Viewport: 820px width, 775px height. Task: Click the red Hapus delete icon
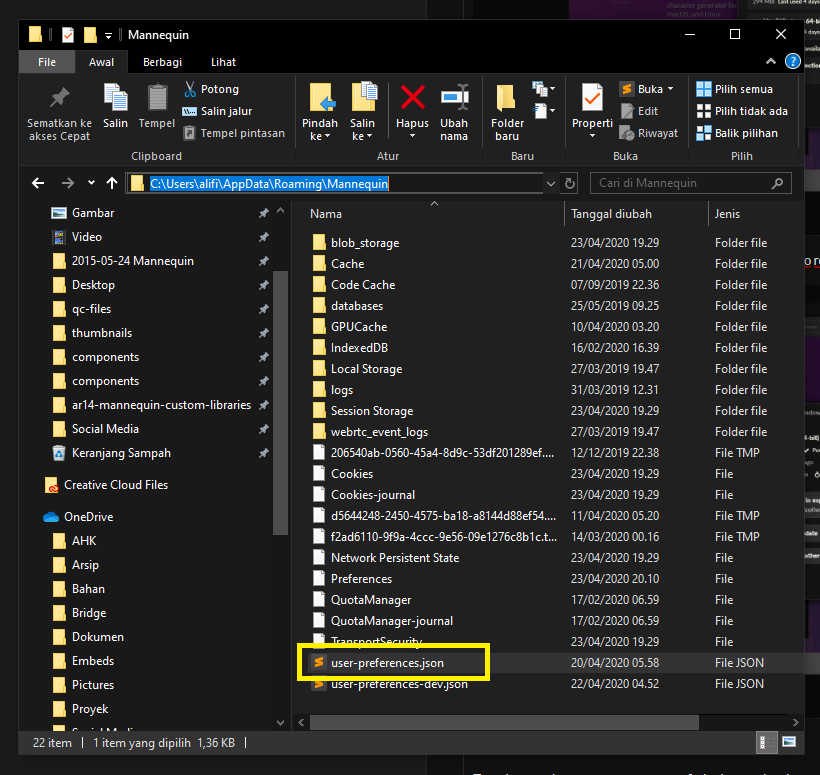point(413,97)
